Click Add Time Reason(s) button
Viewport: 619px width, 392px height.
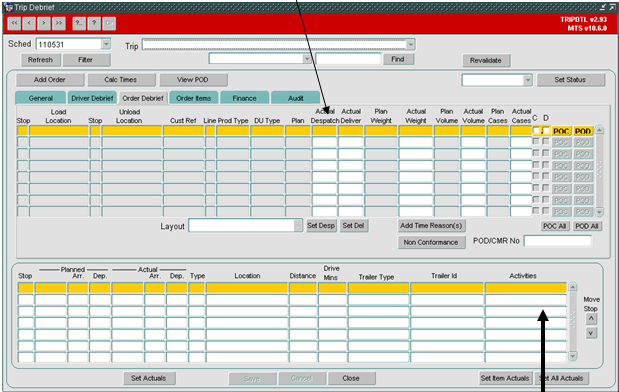(431, 225)
